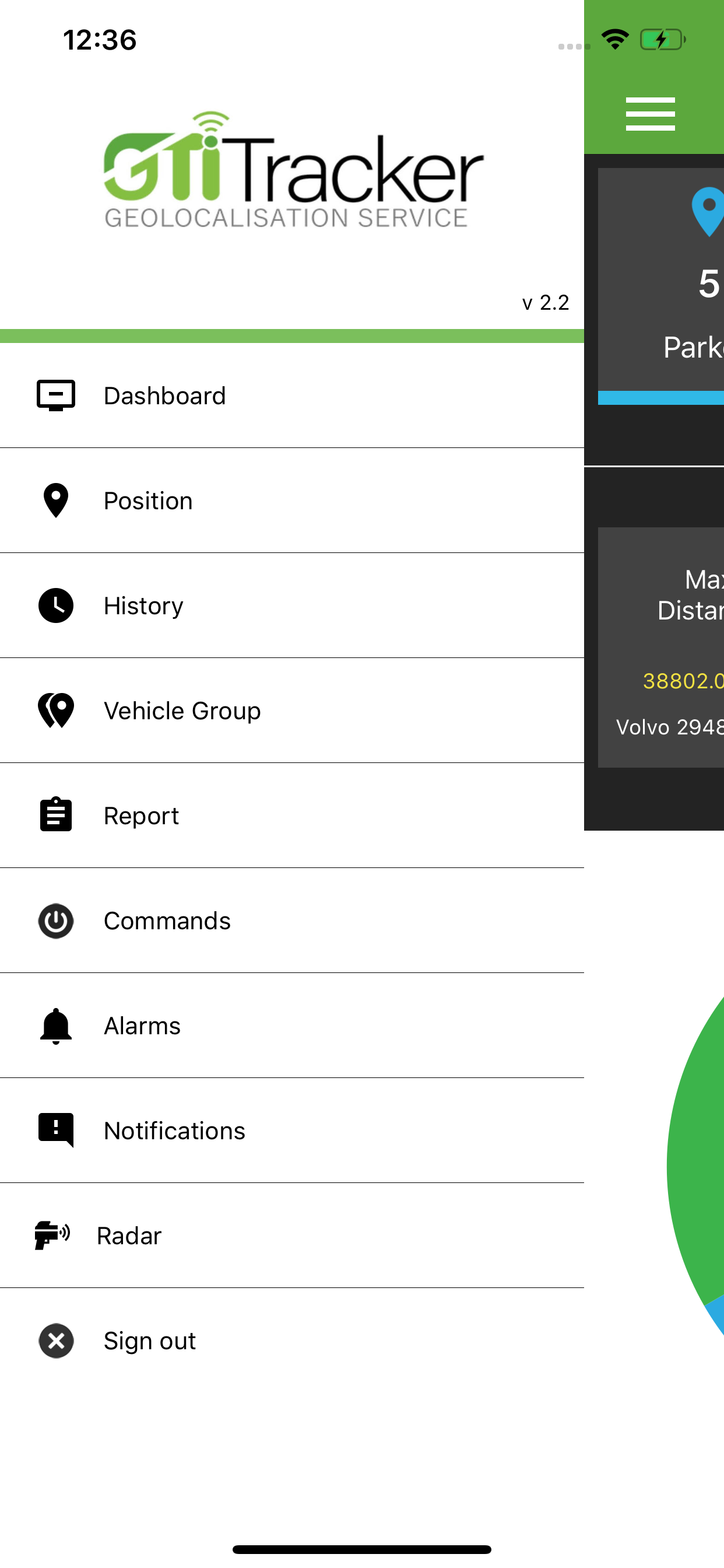Open the Position menu item
This screenshot has width=724, height=1568.
click(292, 501)
